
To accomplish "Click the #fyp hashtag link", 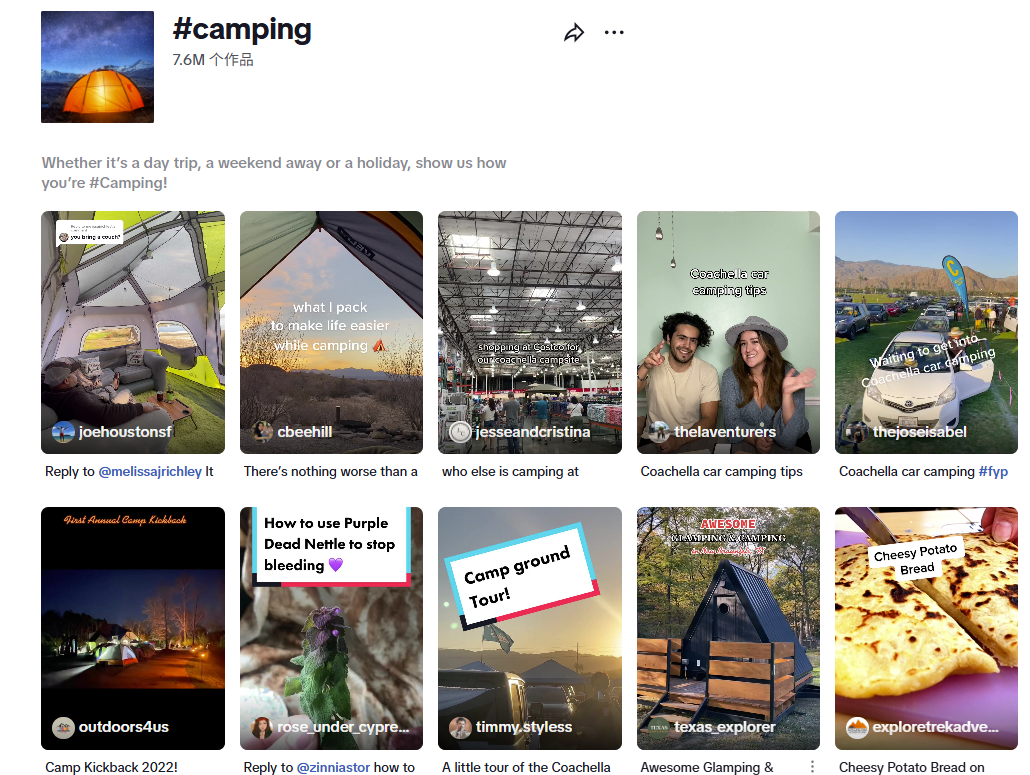I will click(x=993, y=471).
